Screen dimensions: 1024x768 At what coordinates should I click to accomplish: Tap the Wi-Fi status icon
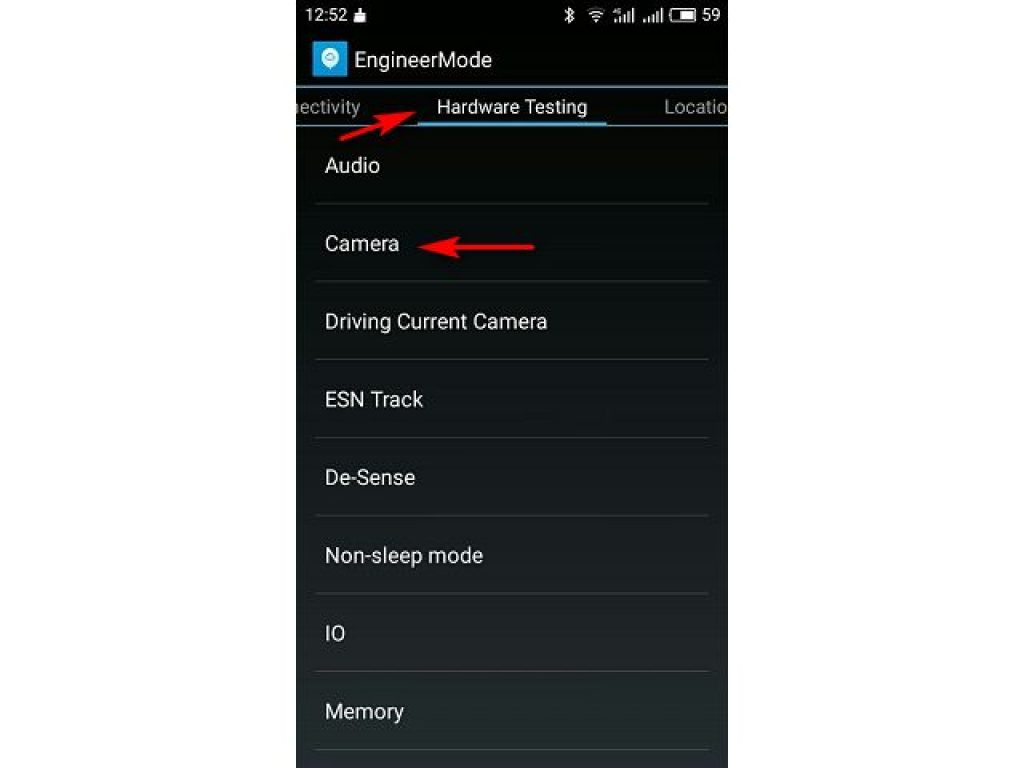595,14
